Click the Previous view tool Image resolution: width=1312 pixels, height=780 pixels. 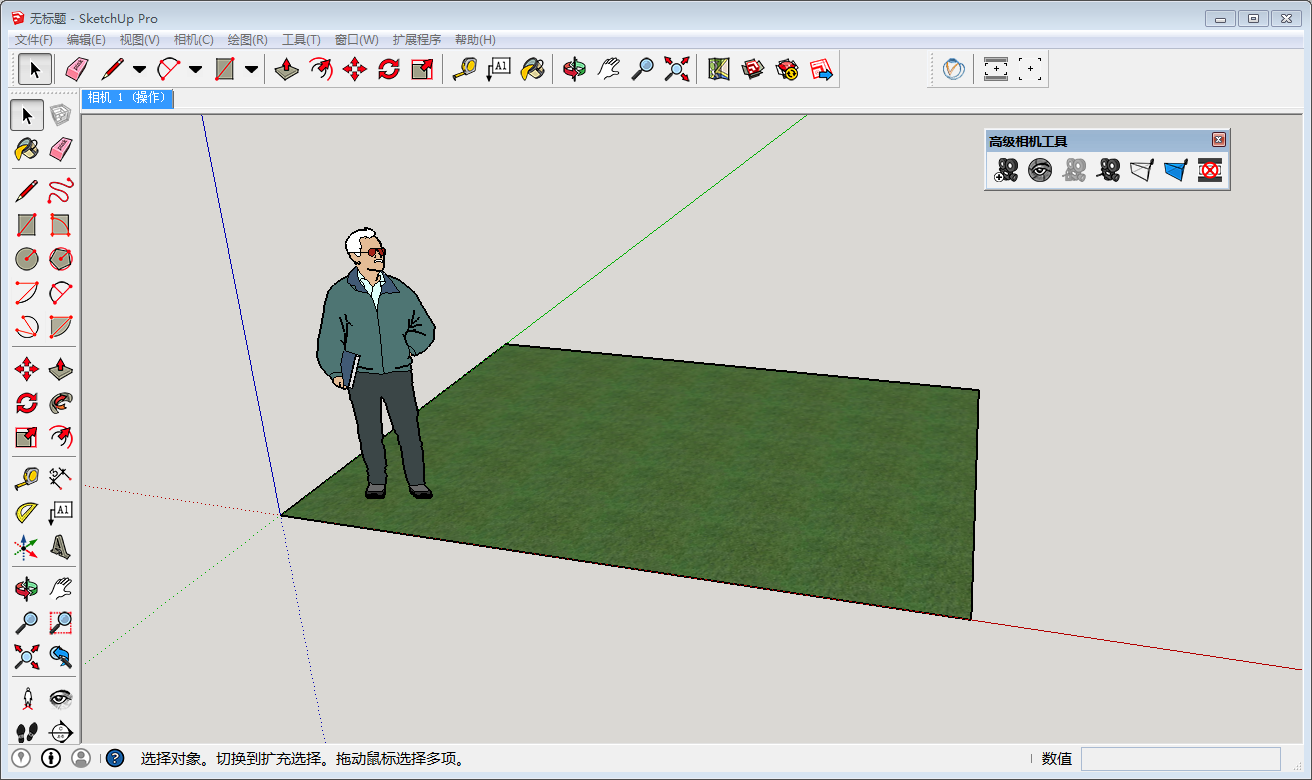coord(61,656)
